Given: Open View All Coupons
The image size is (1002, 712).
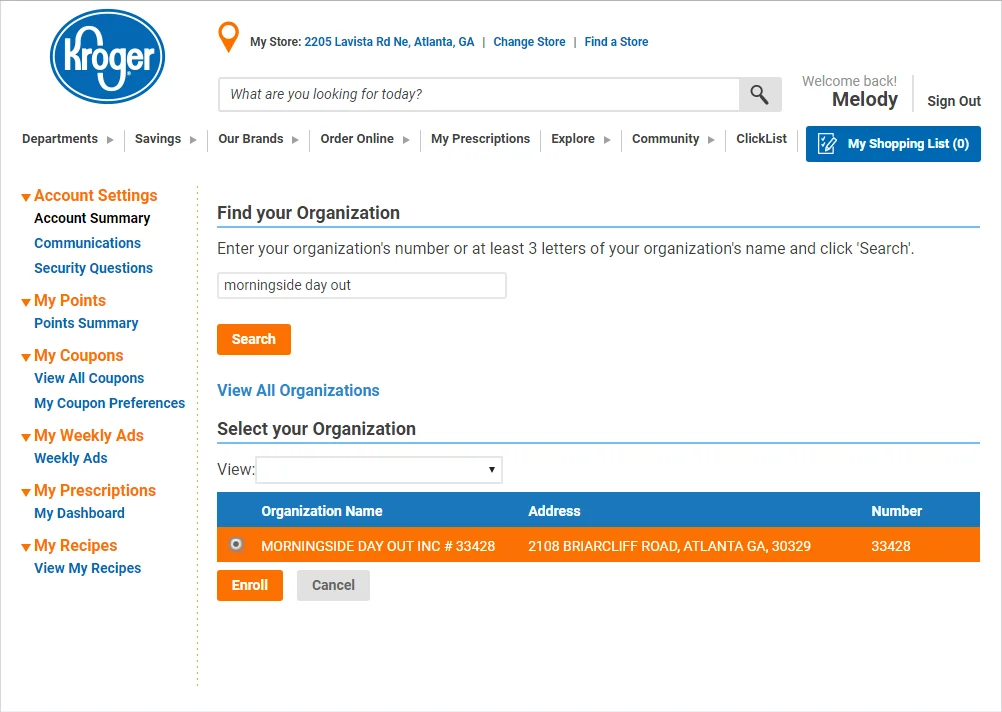Looking at the screenshot, I should 89,378.
